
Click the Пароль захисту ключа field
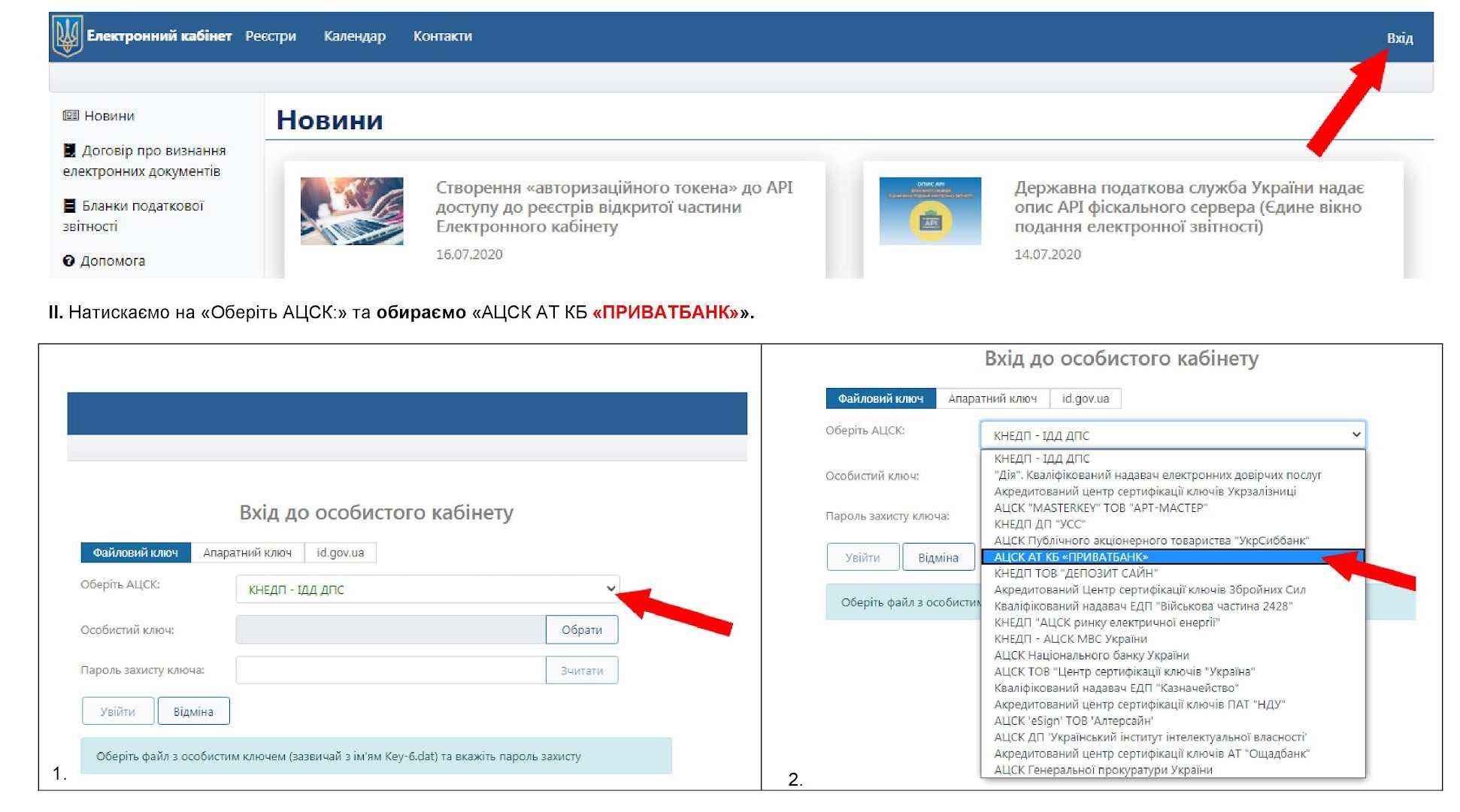[390, 670]
